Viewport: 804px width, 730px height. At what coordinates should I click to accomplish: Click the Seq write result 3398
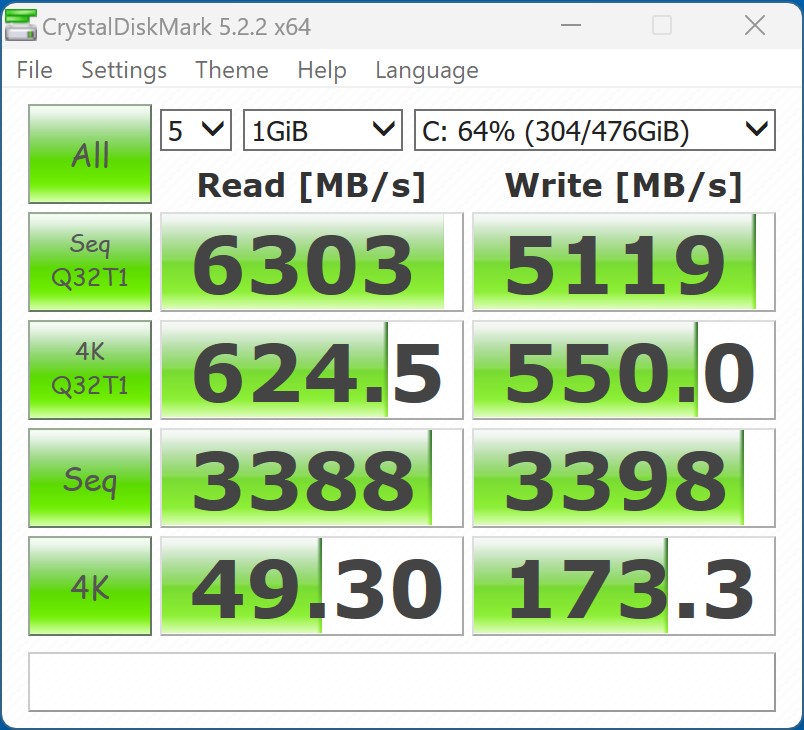(624, 478)
